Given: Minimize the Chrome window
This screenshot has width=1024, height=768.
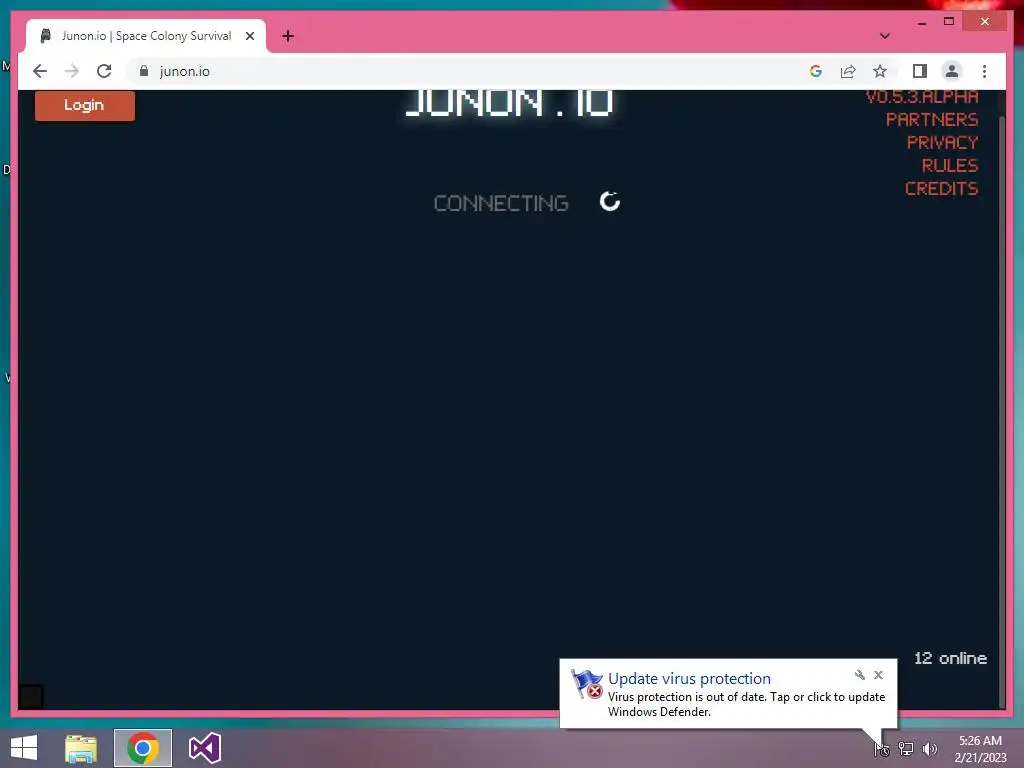Looking at the screenshot, I should coord(921,22).
